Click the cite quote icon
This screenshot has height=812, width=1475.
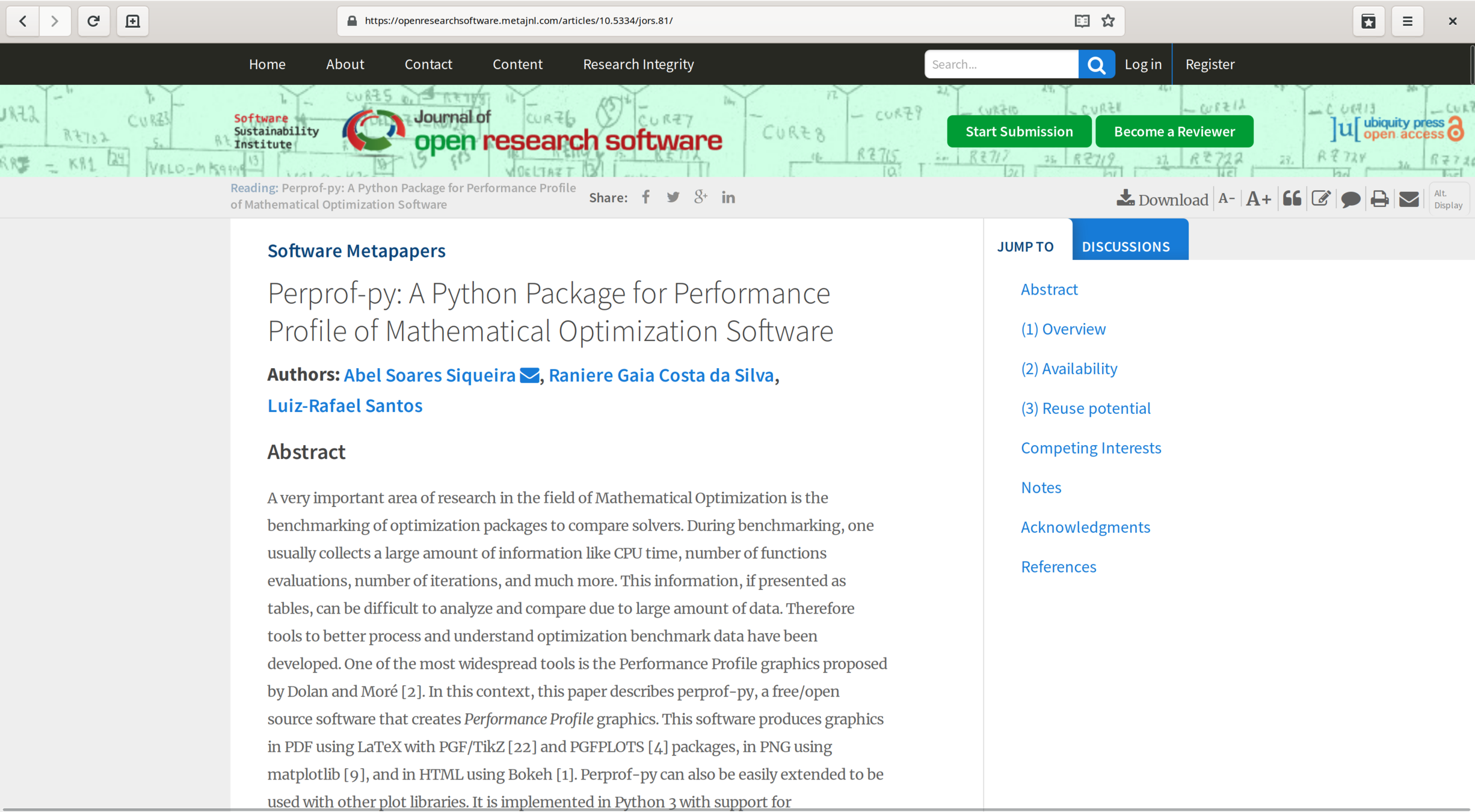coord(1292,198)
